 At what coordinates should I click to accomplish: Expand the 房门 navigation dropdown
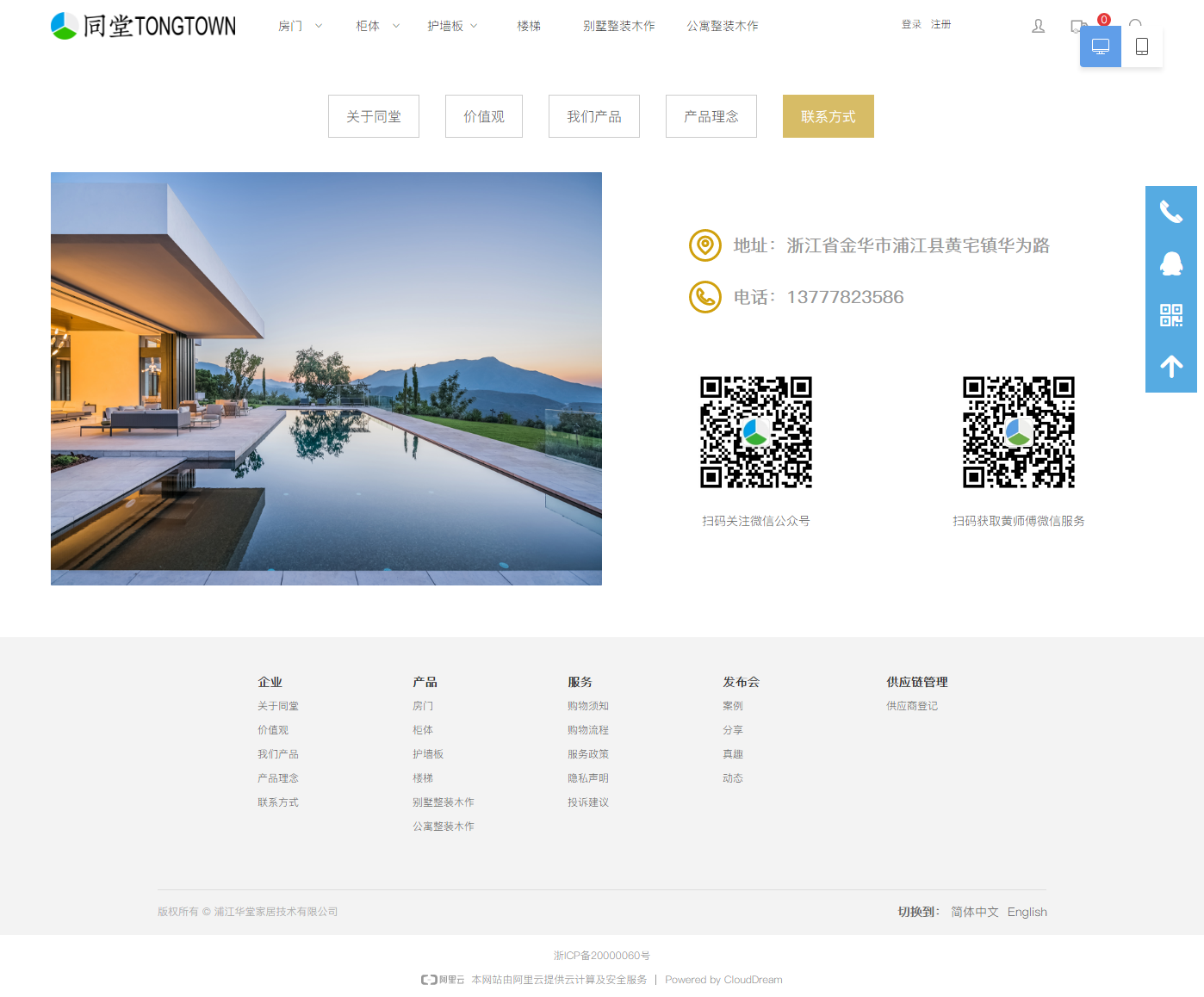[x=300, y=26]
